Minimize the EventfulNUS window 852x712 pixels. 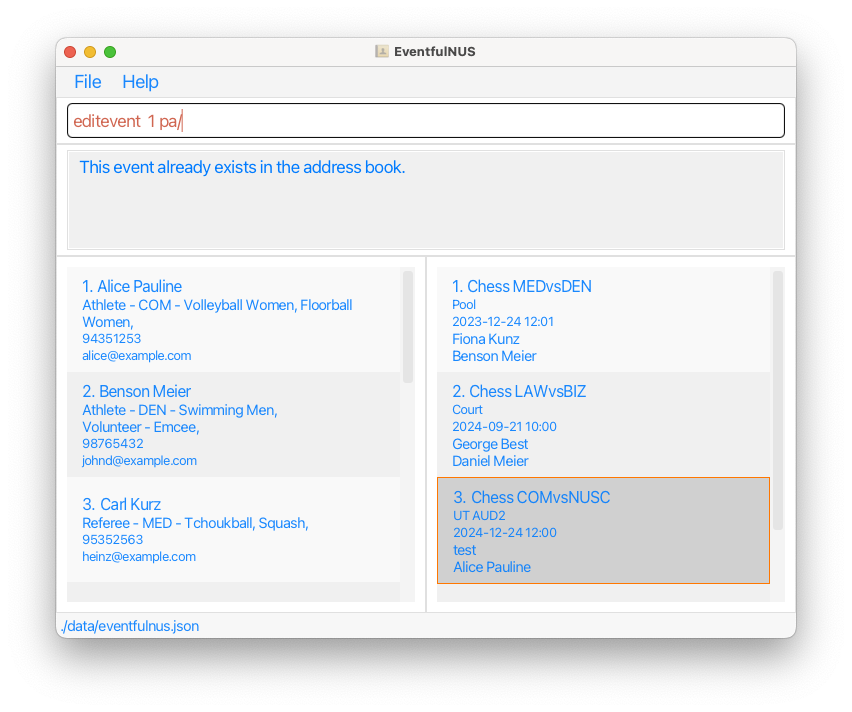(90, 52)
